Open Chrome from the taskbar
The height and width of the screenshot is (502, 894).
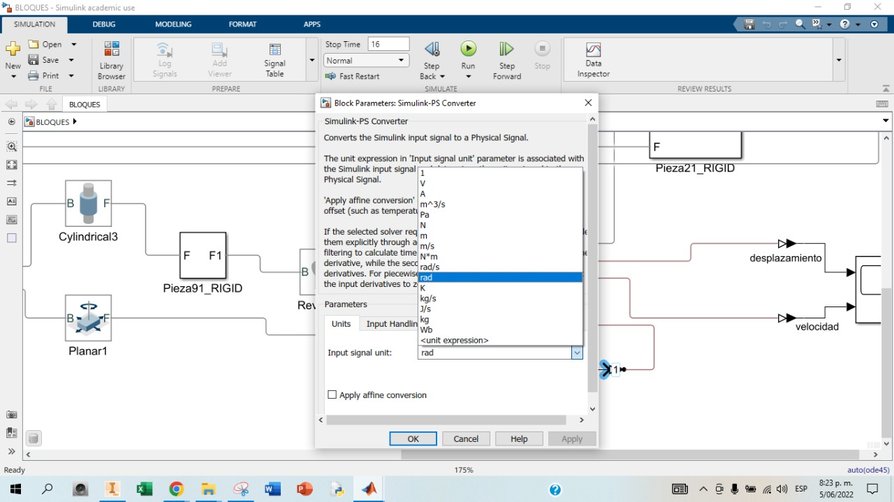176,489
